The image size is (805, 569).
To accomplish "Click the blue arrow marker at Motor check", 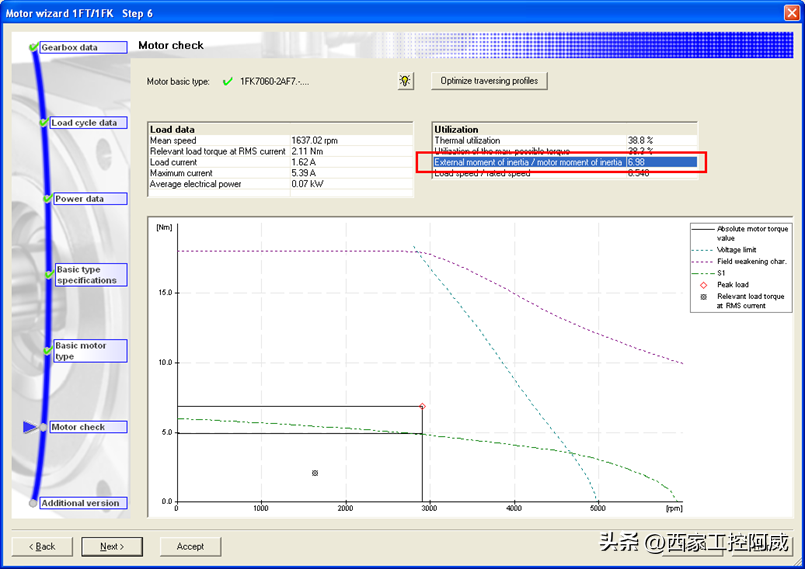I will click(29, 427).
